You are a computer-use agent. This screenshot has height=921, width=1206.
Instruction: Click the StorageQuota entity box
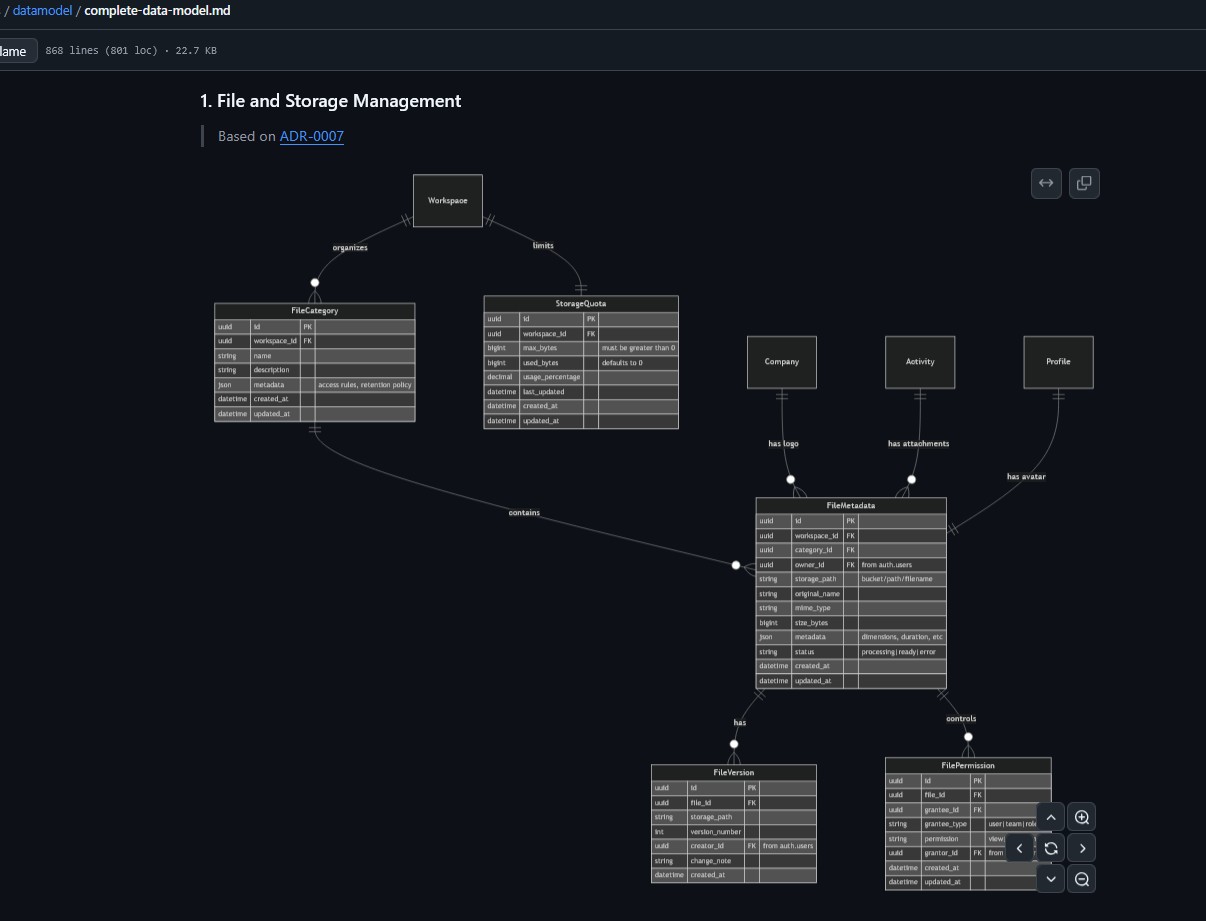[580, 303]
